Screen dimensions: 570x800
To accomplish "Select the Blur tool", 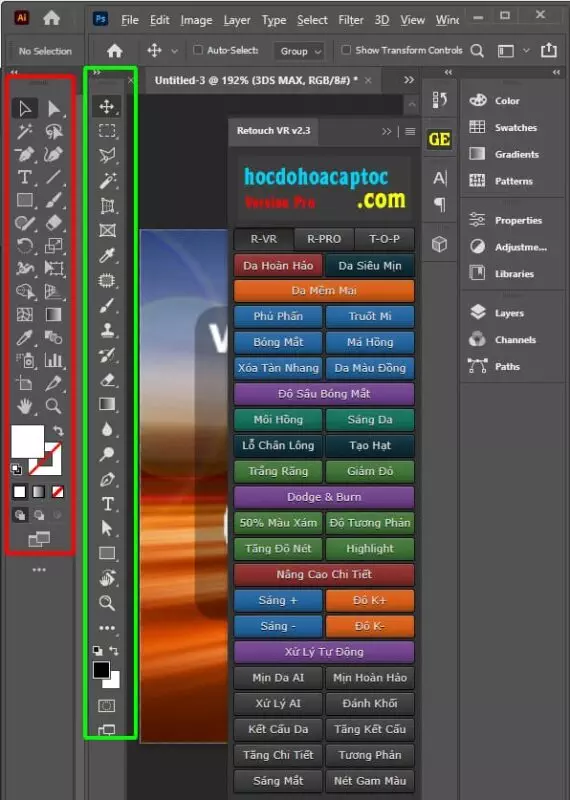I will (107, 430).
